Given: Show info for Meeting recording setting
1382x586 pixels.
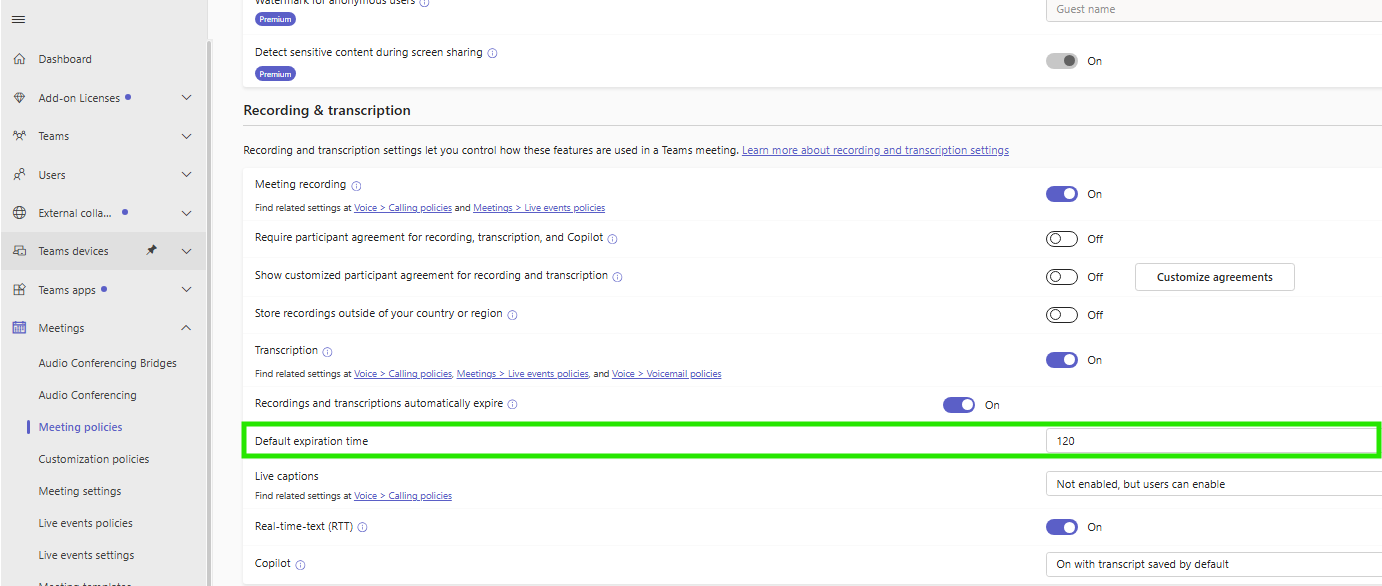Looking at the screenshot, I should point(356,186).
